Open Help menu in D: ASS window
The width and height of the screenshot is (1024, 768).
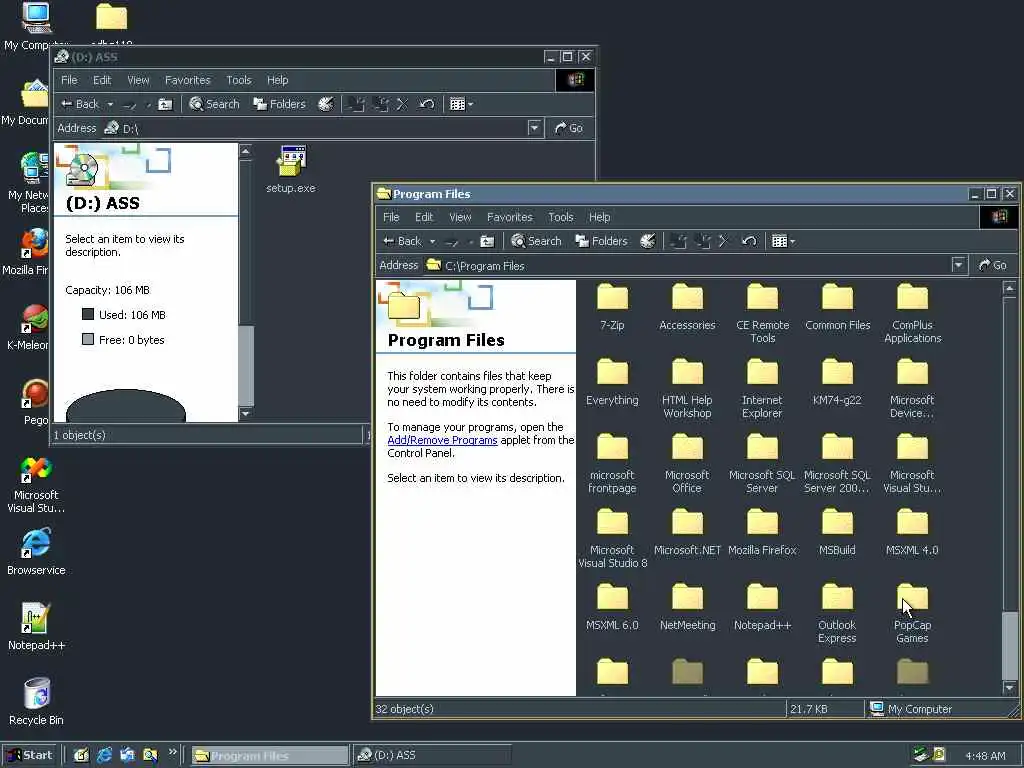click(277, 80)
